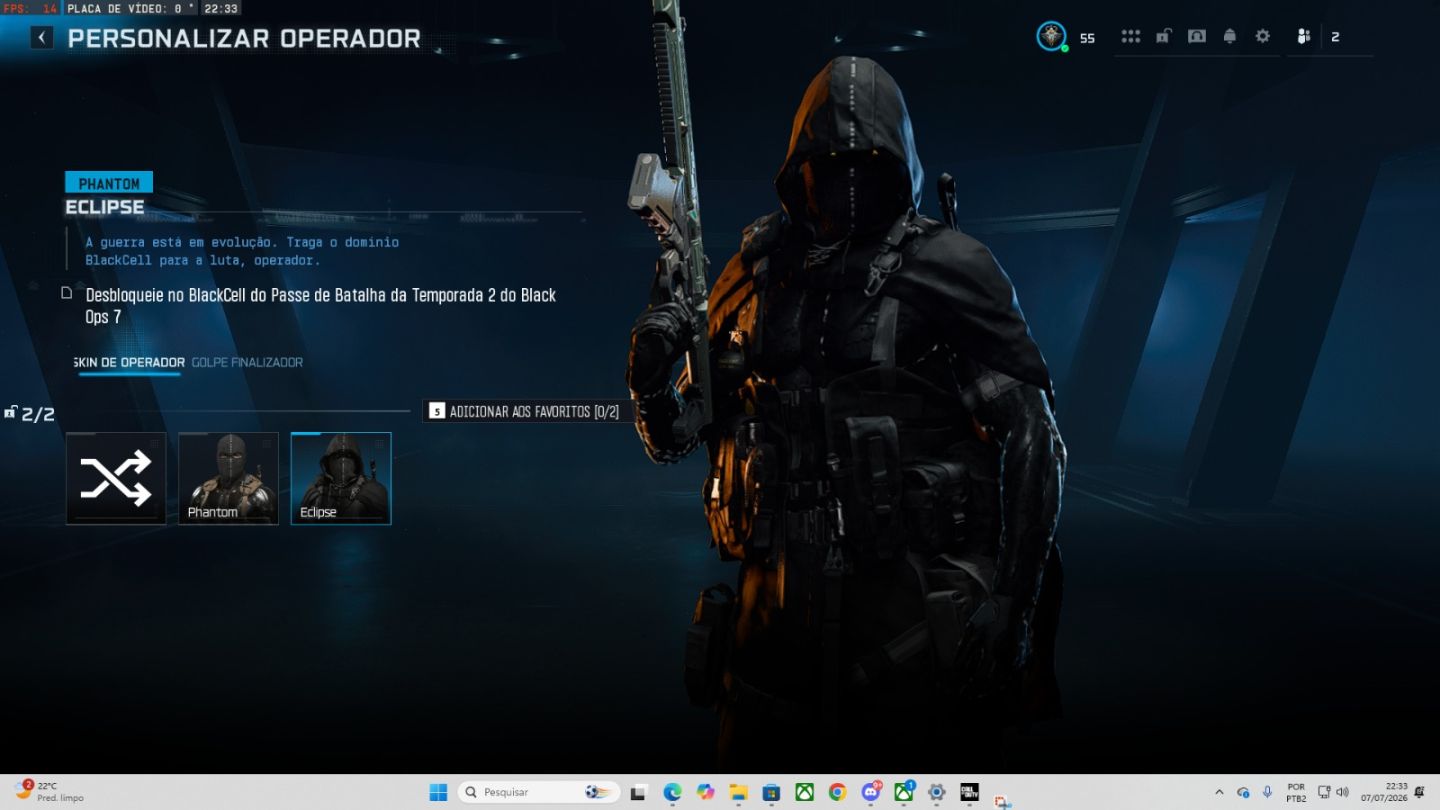Image resolution: width=1440 pixels, height=810 pixels.
Task: Open the Windows Start menu
Action: pos(438,792)
